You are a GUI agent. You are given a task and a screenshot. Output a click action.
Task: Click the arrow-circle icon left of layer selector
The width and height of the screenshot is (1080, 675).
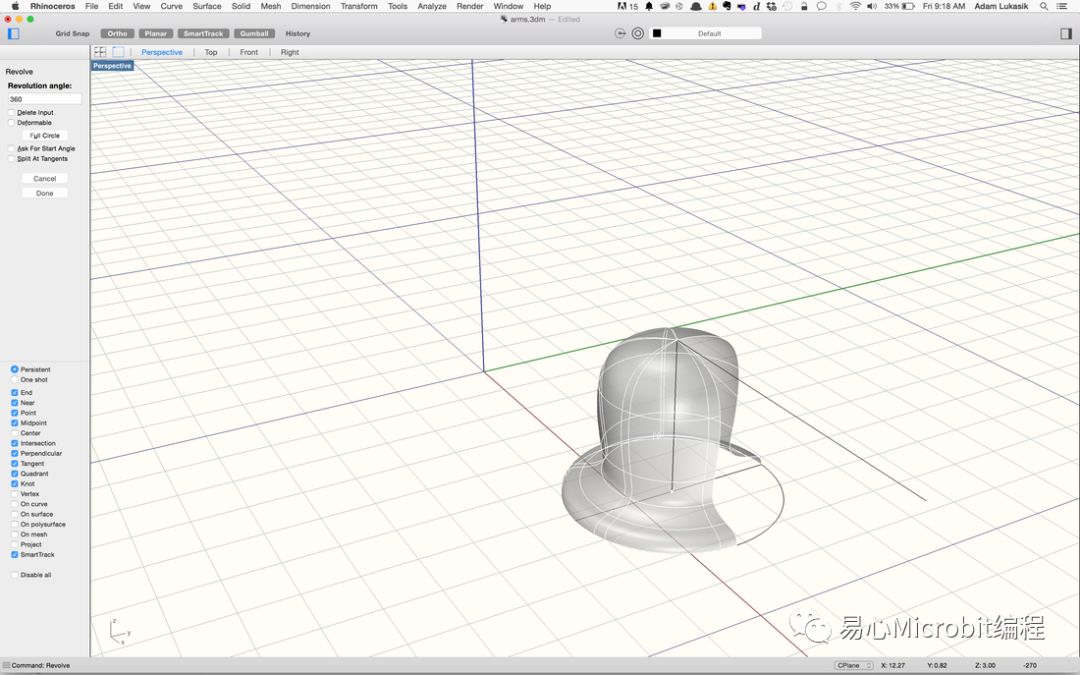621,33
